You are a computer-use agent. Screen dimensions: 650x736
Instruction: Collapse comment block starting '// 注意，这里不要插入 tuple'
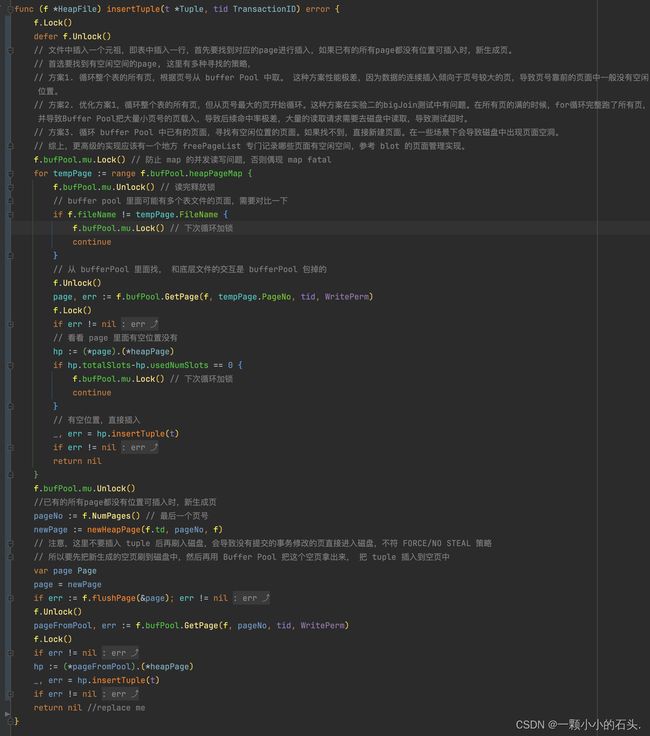coord(10,544)
